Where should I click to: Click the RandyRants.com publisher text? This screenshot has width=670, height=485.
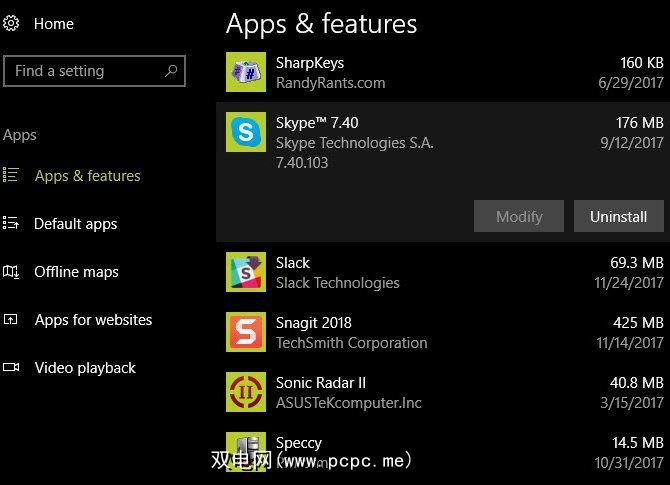point(330,83)
